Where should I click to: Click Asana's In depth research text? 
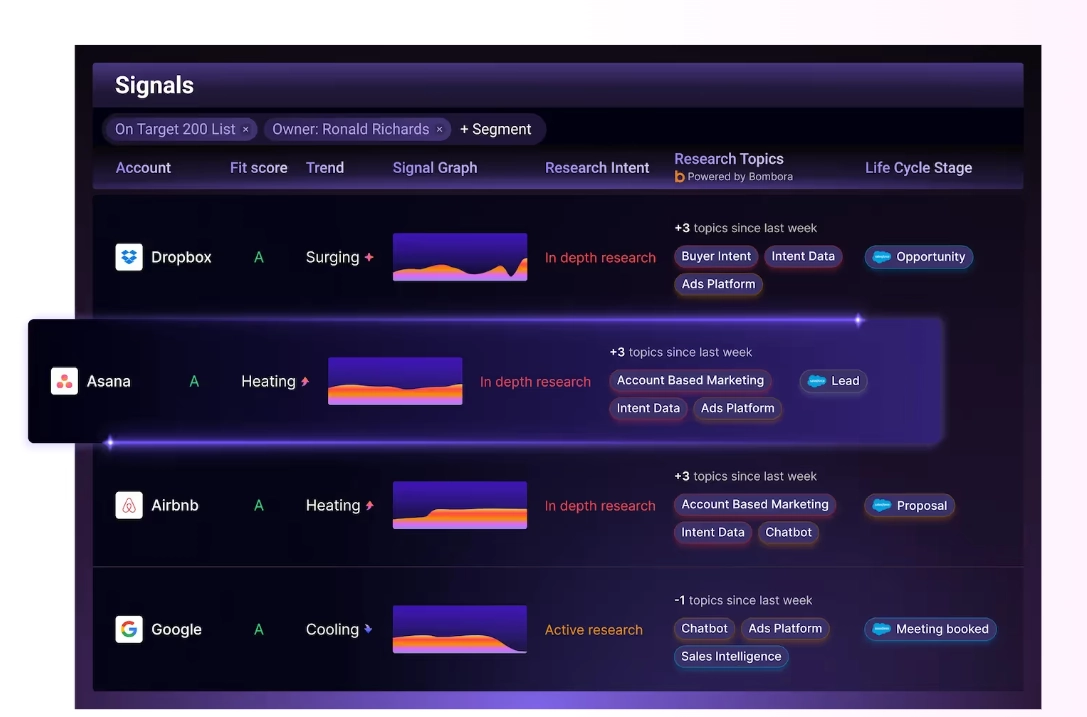(x=535, y=382)
